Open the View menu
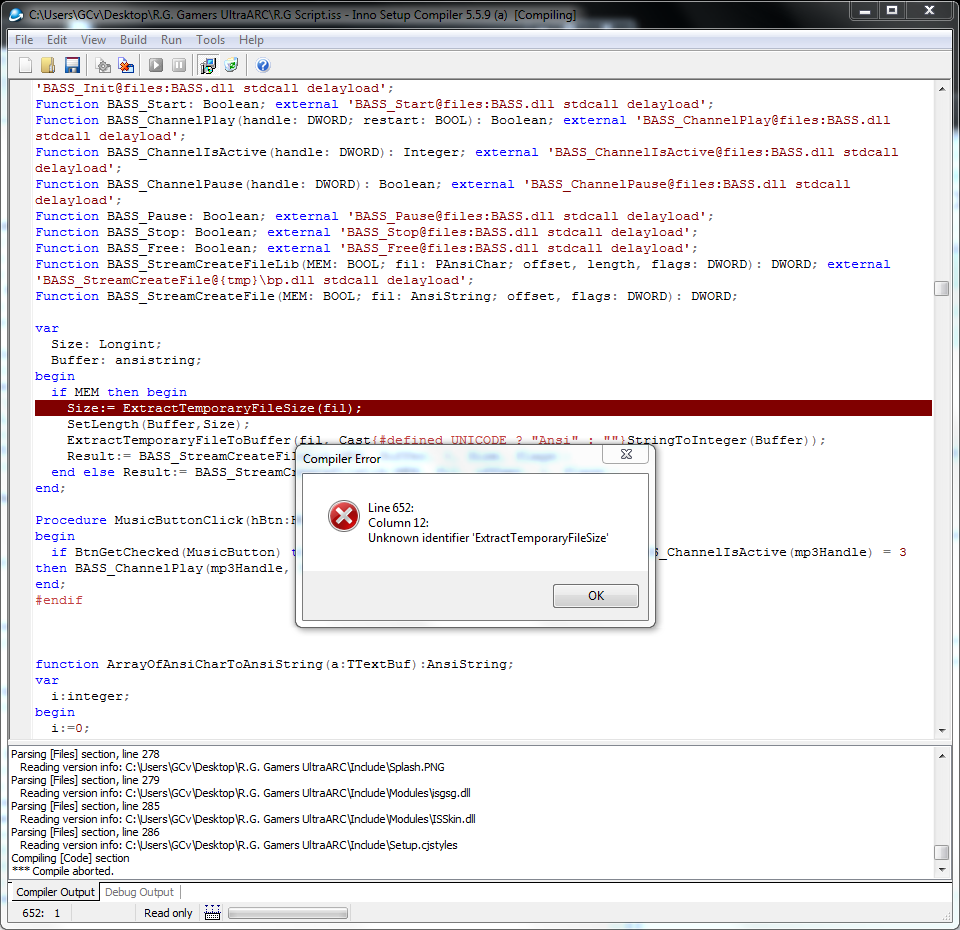Viewport: 960px width, 930px height. coord(93,40)
